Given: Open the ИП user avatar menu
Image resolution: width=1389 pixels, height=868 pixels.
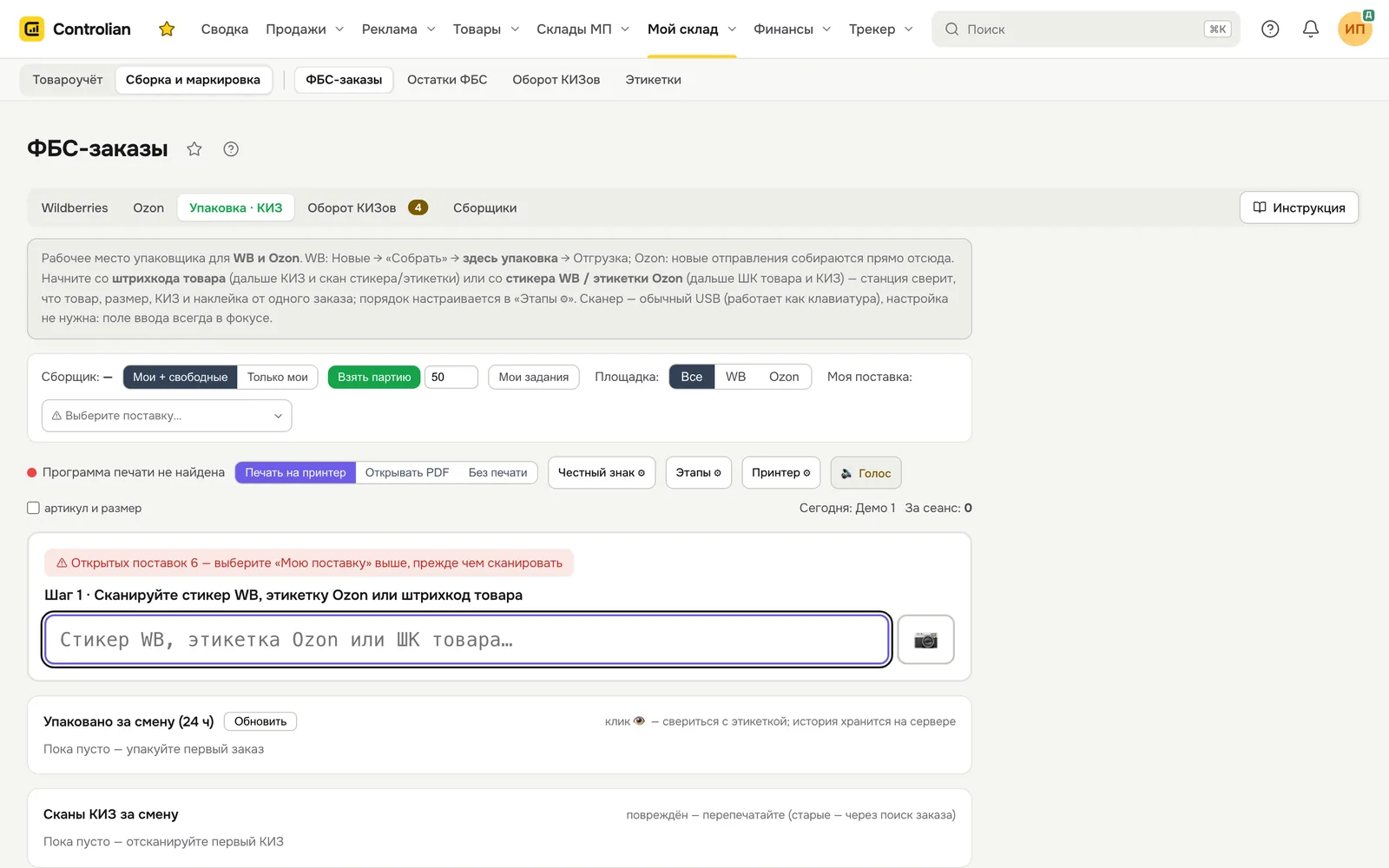Looking at the screenshot, I should coord(1355,29).
